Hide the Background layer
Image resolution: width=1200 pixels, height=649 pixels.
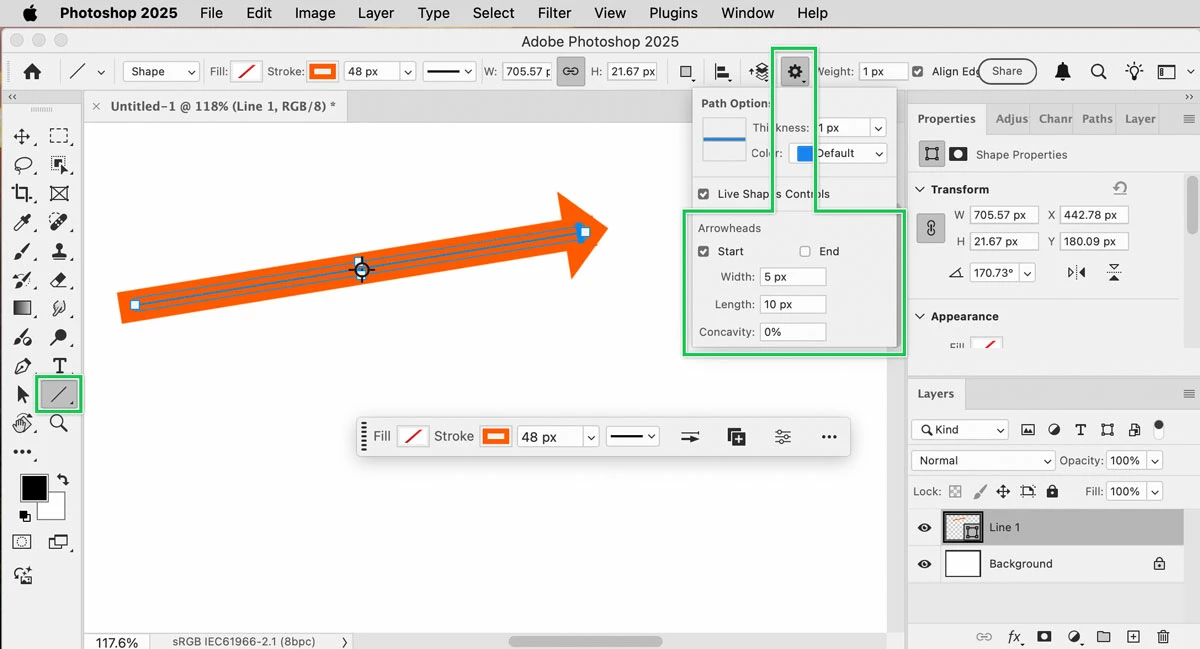click(924, 564)
